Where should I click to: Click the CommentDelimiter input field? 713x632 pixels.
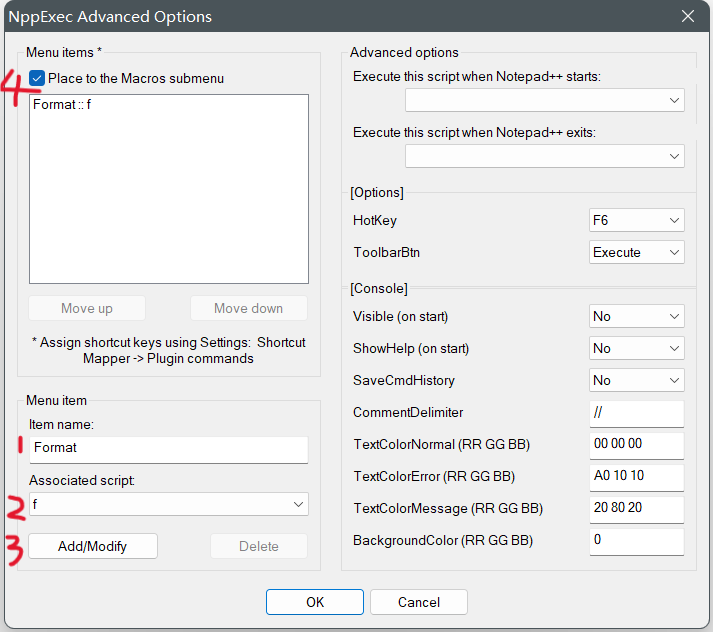[637, 413]
